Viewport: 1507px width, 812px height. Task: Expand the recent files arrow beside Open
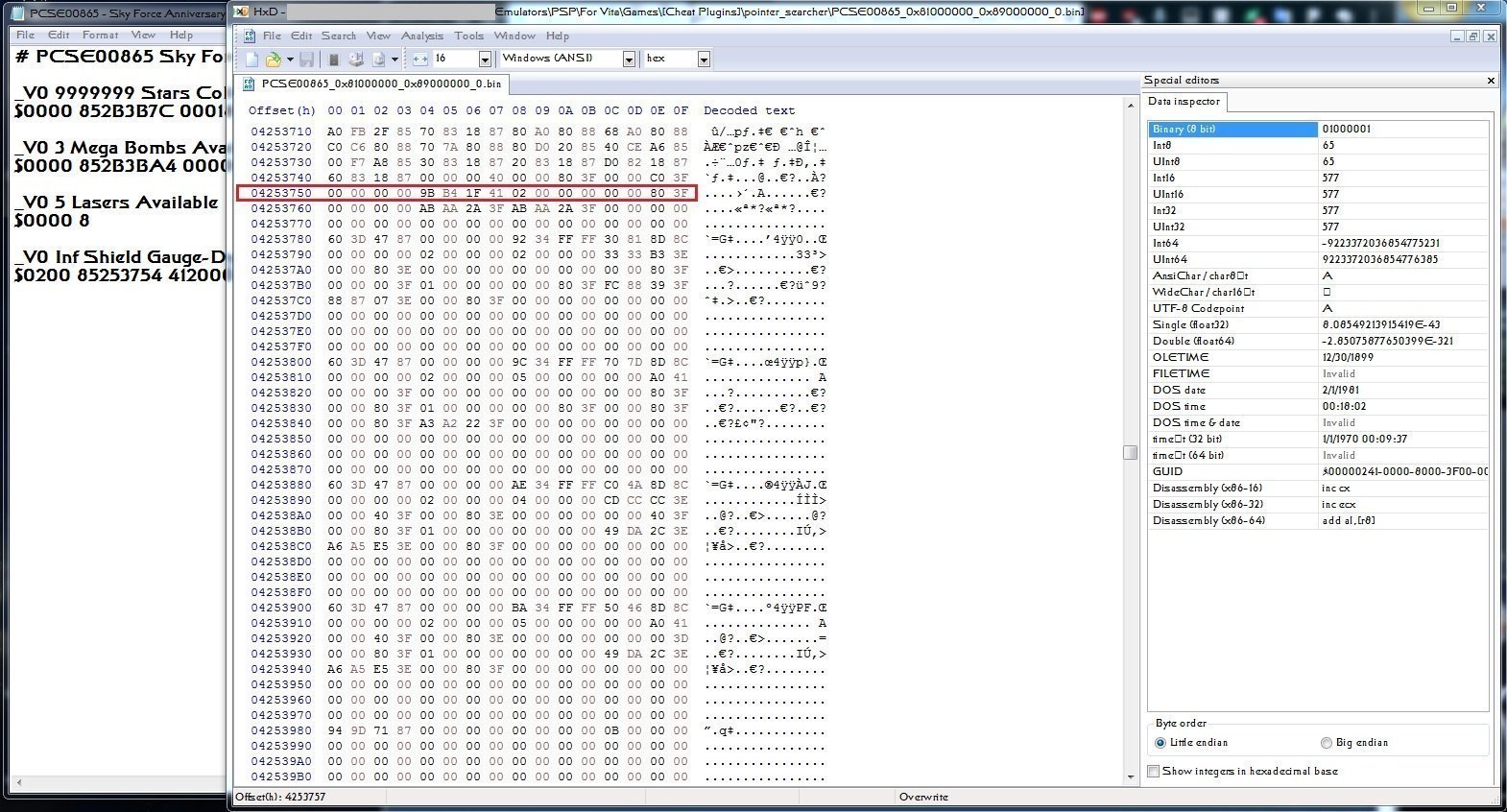[290, 60]
